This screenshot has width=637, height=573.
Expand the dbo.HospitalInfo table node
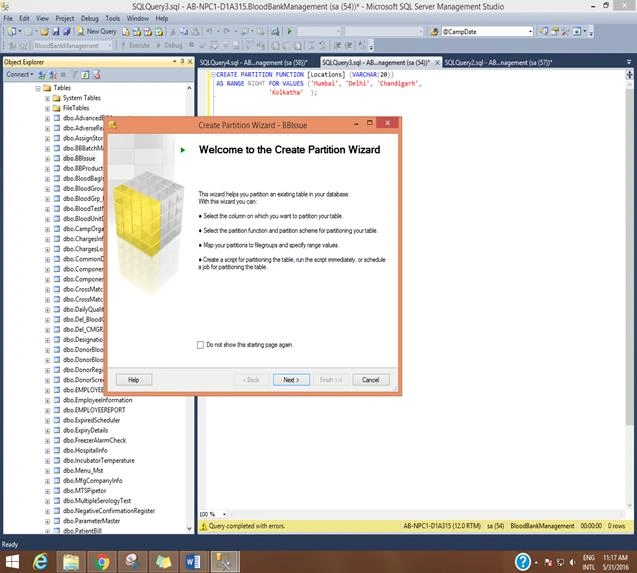coord(47,451)
